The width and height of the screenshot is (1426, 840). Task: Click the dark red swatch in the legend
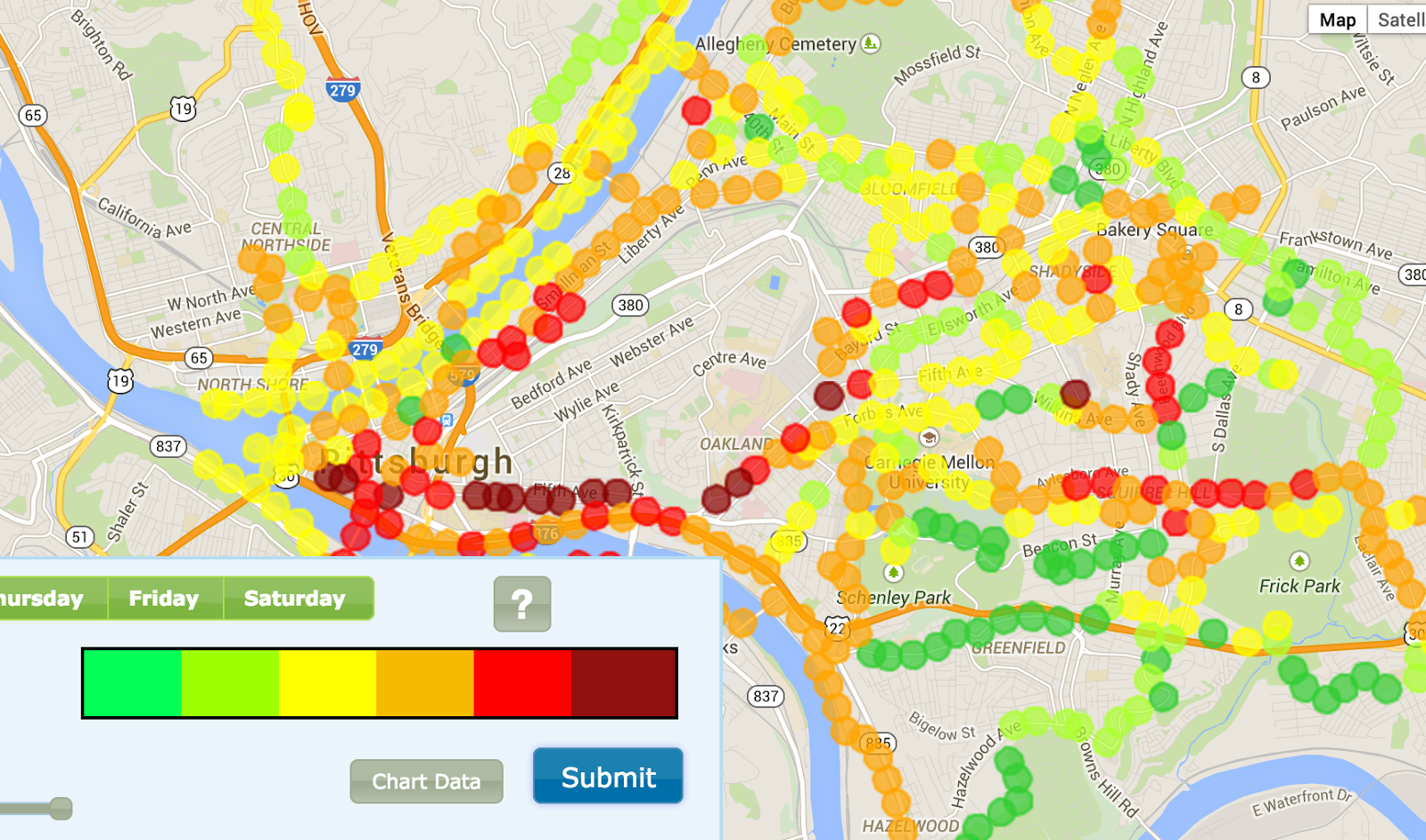(624, 681)
